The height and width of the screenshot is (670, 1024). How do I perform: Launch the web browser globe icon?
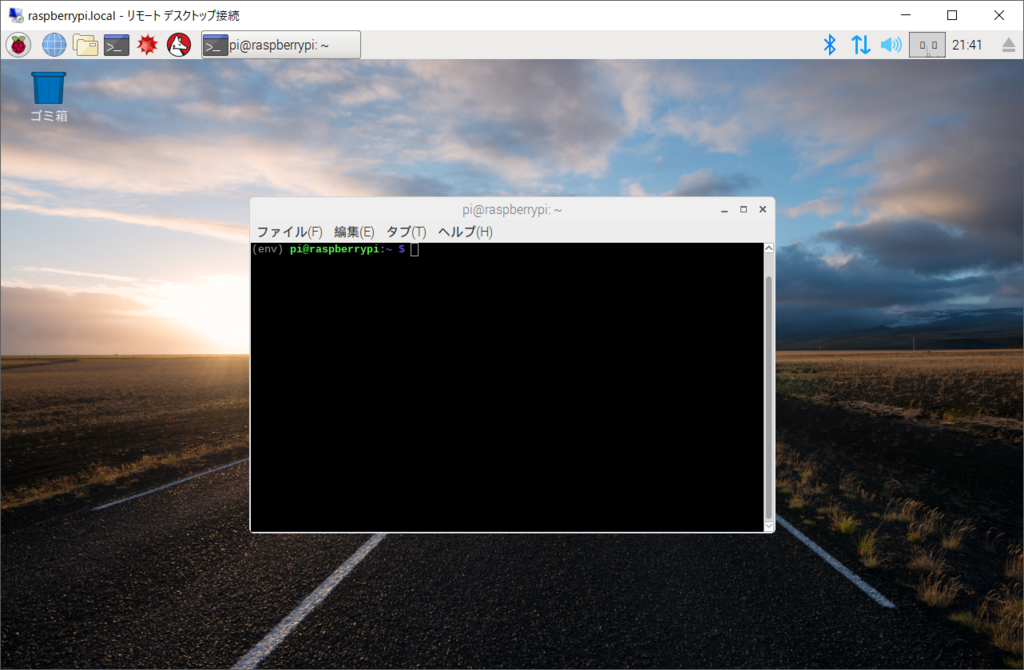54,45
